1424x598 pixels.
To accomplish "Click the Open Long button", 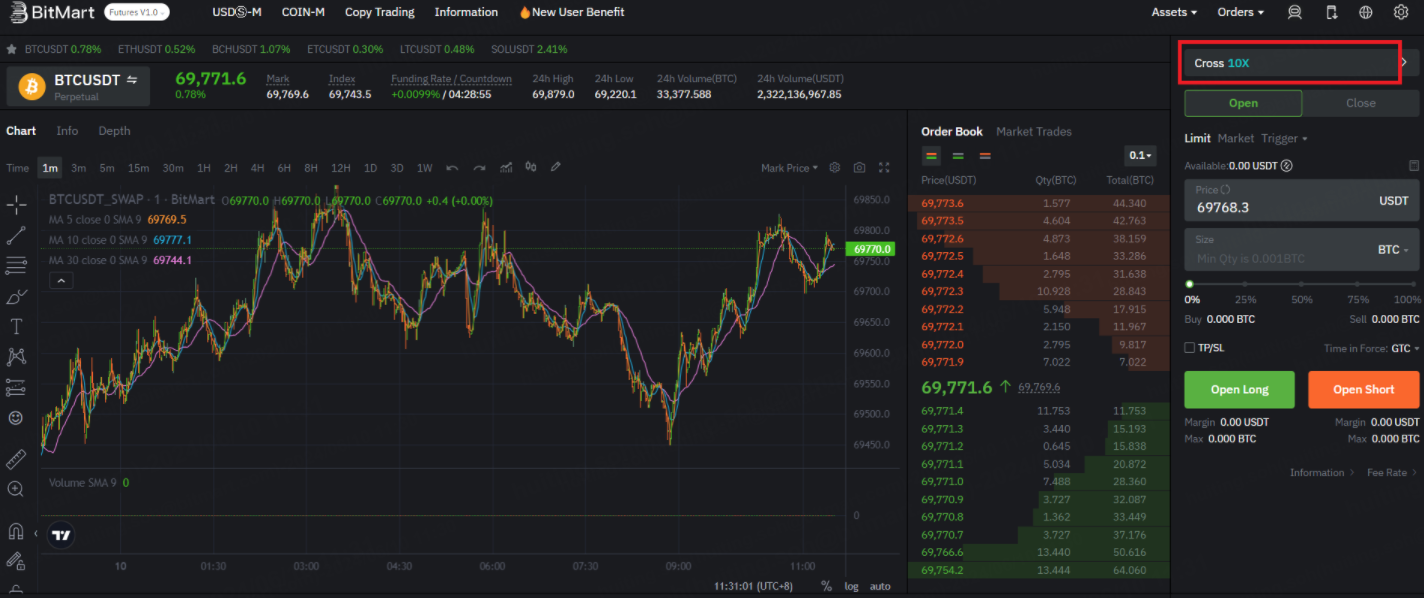I will coord(1239,389).
